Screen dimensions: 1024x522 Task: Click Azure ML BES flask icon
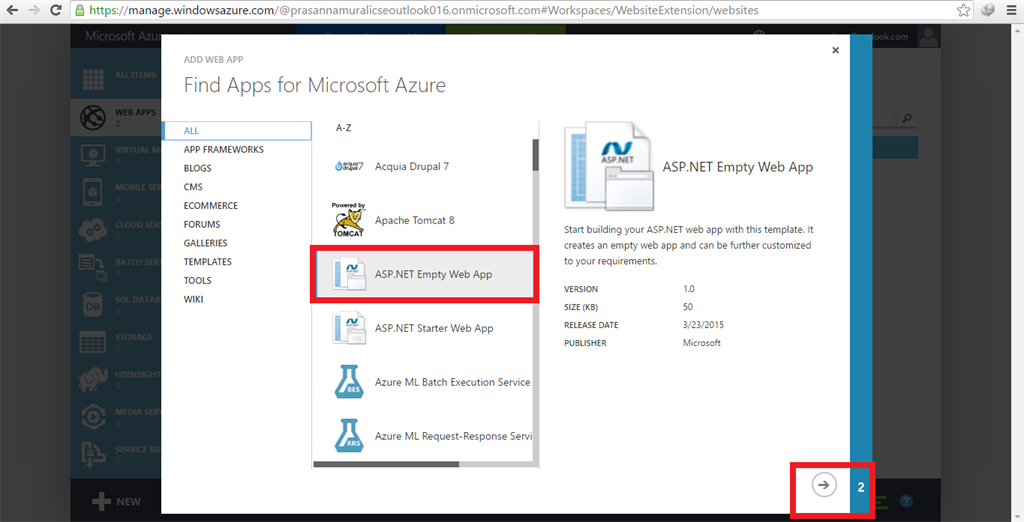pos(349,382)
